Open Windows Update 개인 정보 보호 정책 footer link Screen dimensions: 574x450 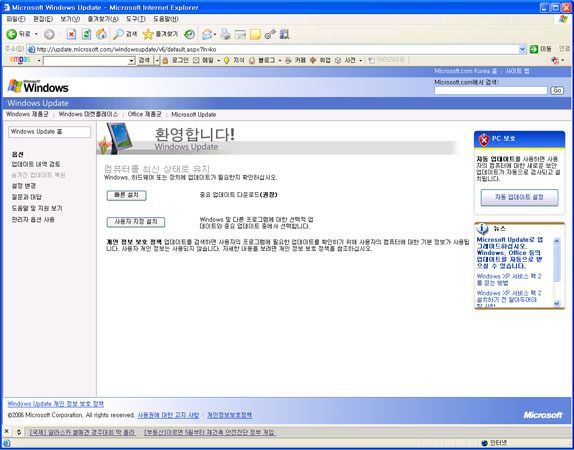(56, 404)
